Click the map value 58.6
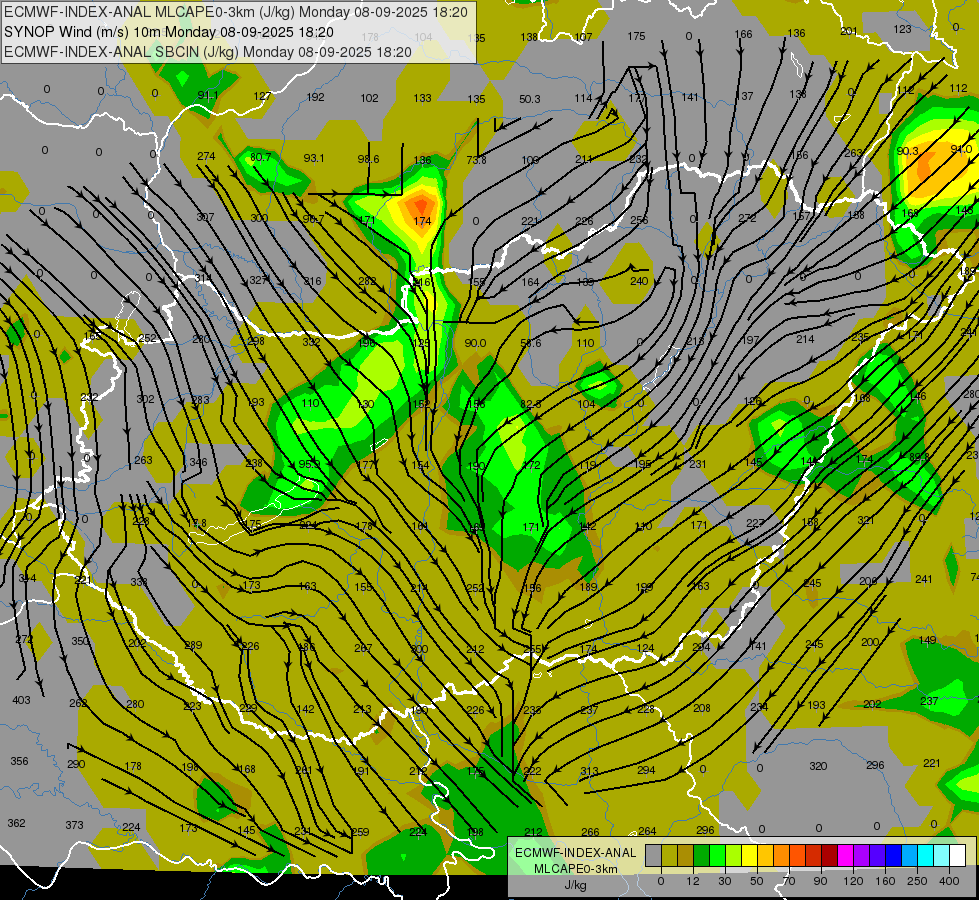Image resolution: width=979 pixels, height=900 pixels. 531,343
